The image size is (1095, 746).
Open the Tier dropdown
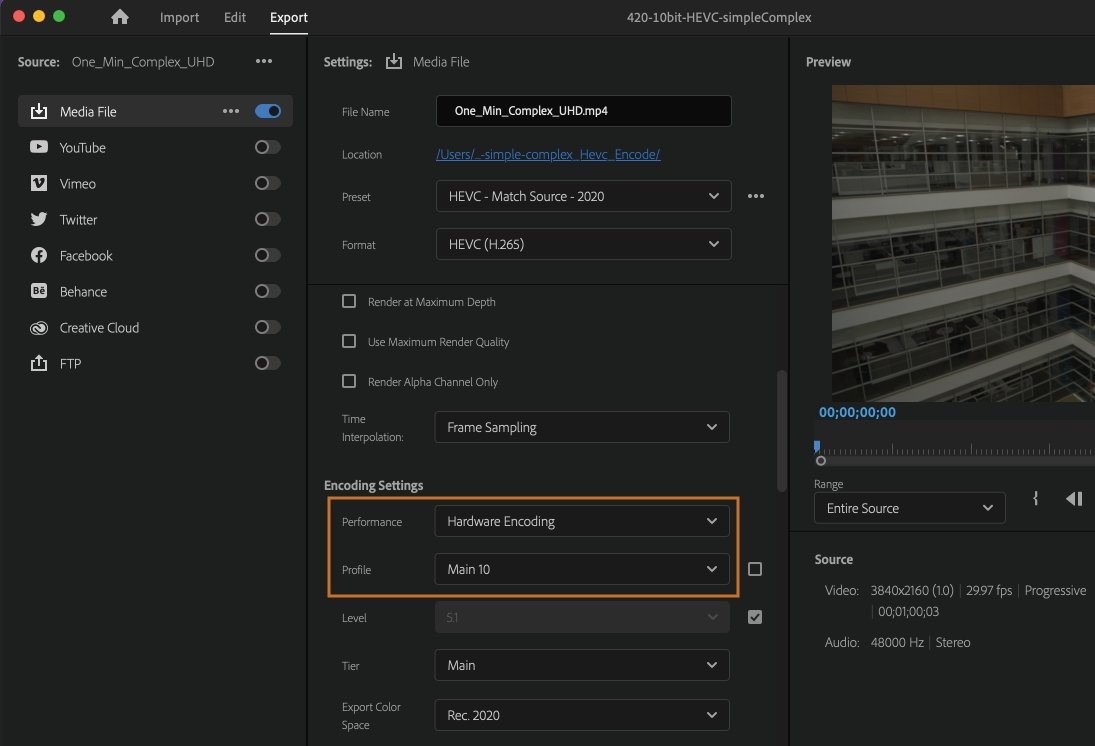582,665
